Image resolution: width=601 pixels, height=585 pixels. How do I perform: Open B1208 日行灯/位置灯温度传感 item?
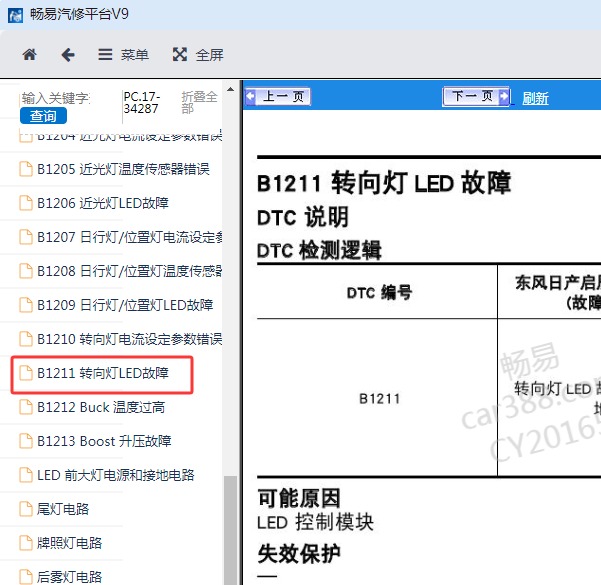click(x=130, y=271)
